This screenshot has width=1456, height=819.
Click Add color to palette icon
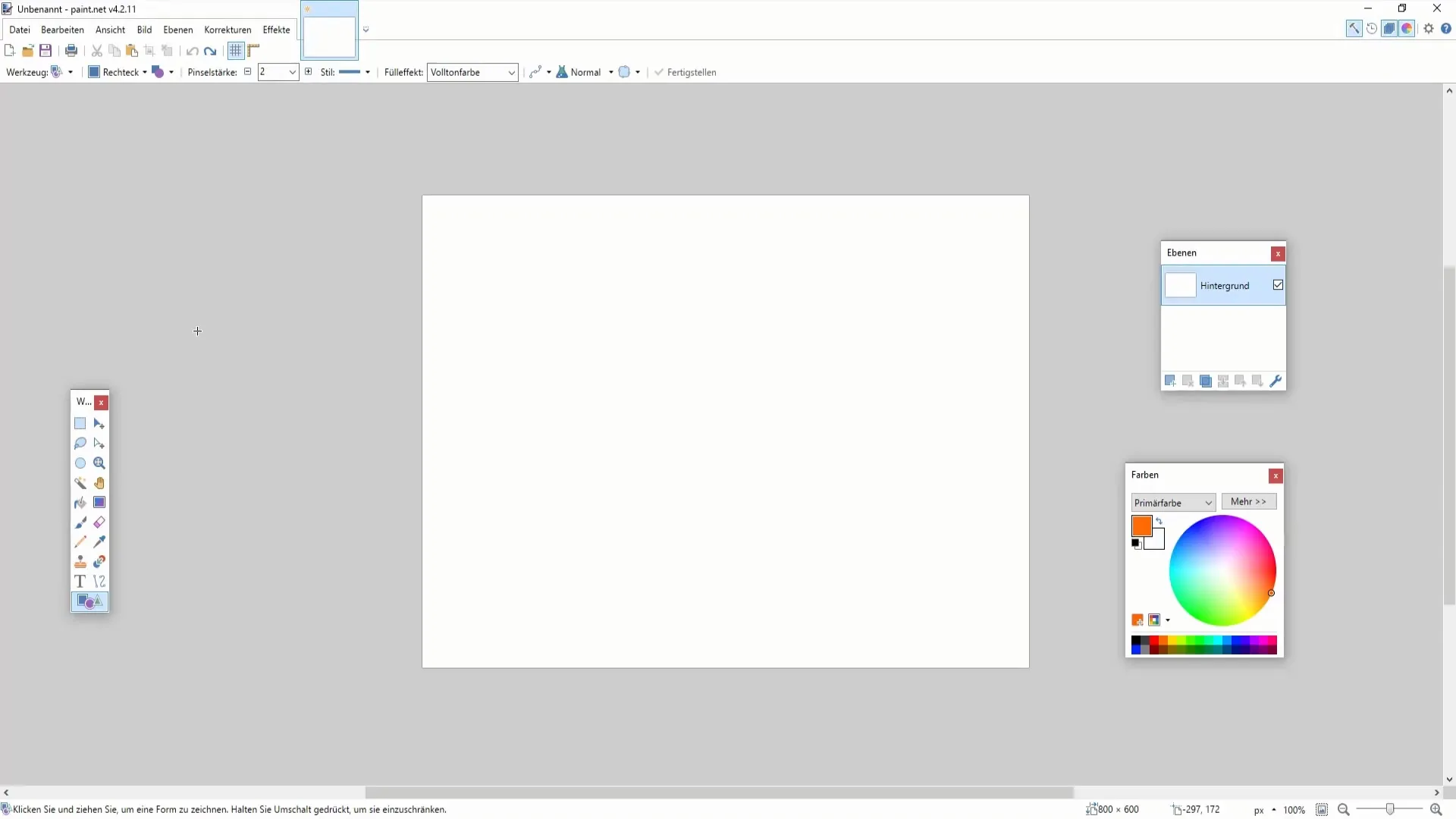coord(1137,620)
